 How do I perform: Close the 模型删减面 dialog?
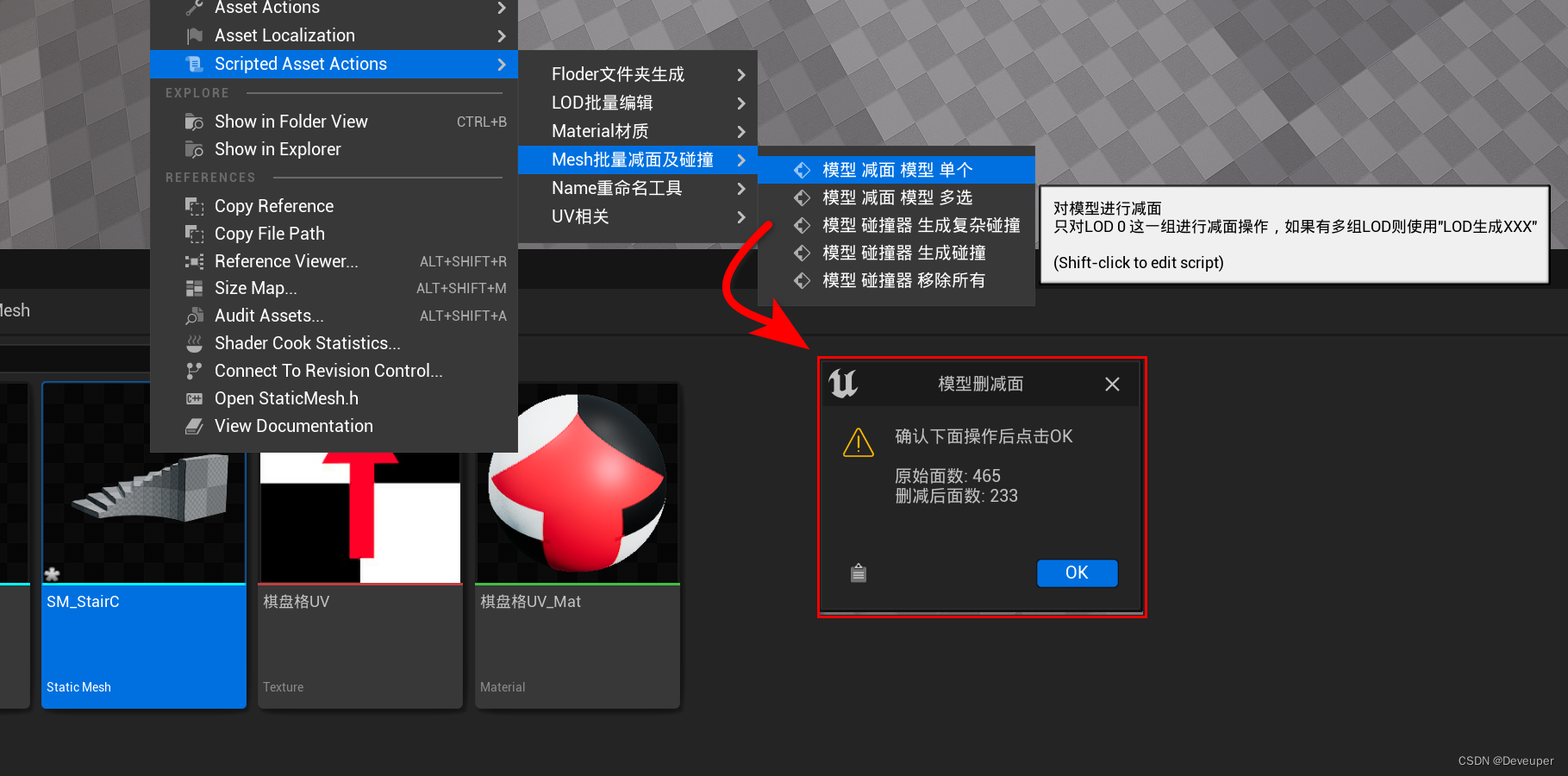(1112, 384)
